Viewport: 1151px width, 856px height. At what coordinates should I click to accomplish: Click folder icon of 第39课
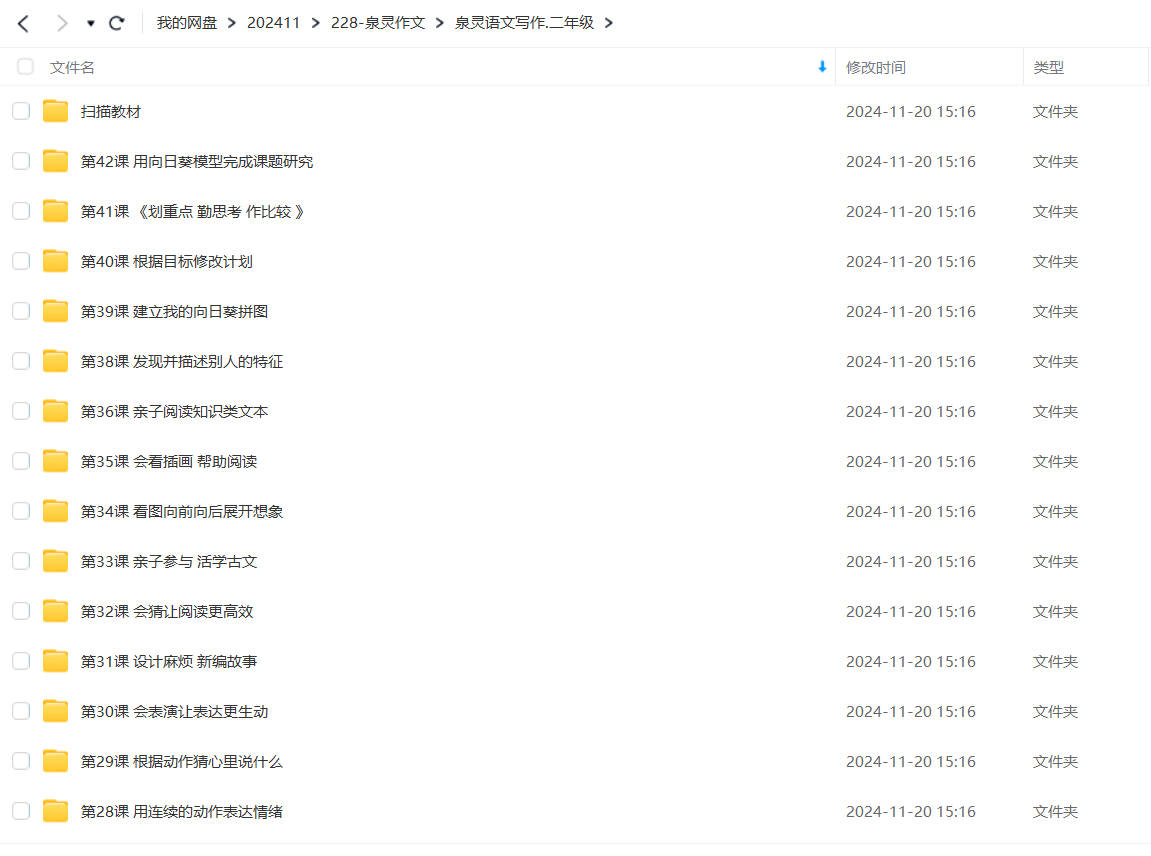point(55,311)
